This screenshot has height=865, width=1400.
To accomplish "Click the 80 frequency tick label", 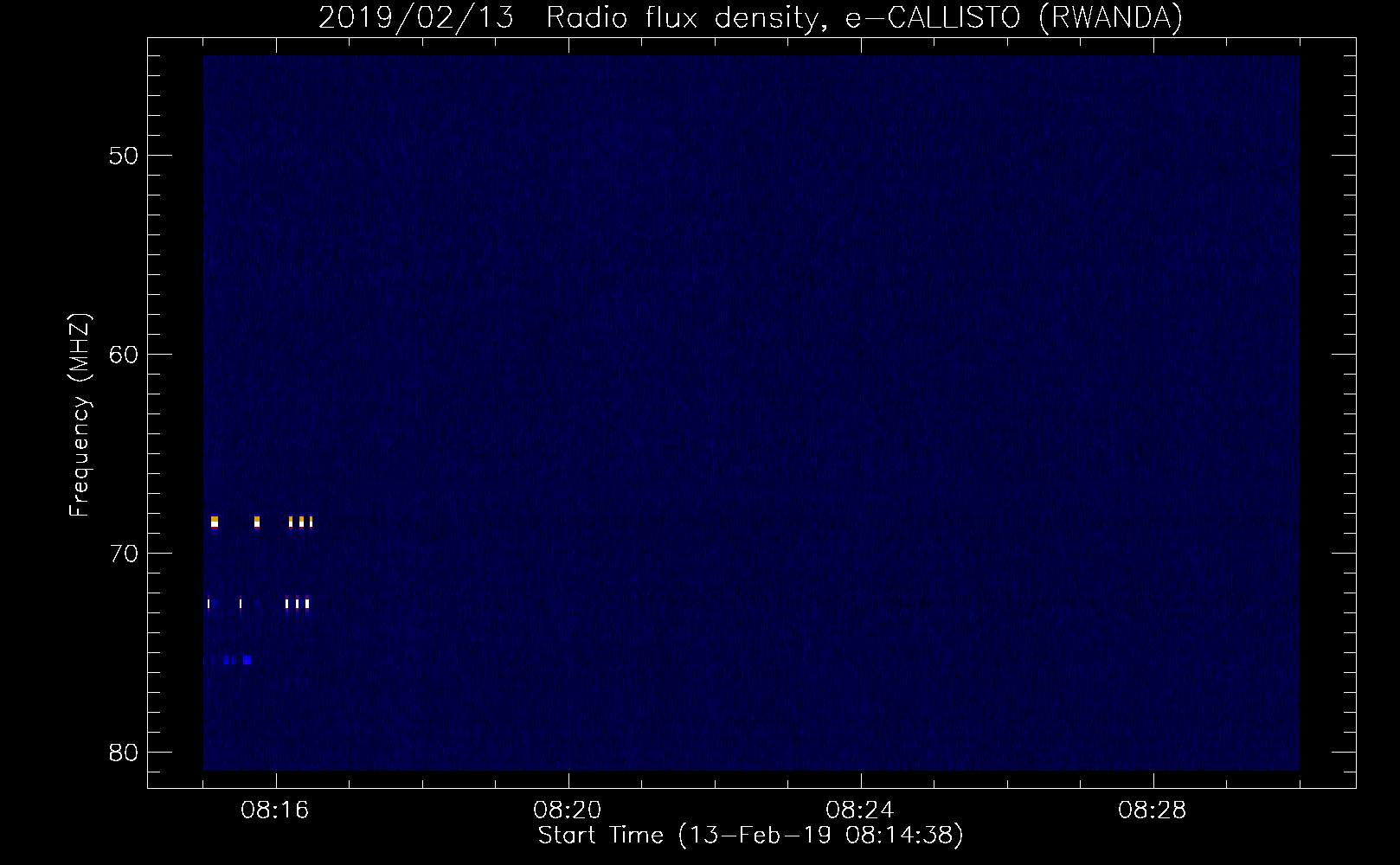I will pos(124,753).
